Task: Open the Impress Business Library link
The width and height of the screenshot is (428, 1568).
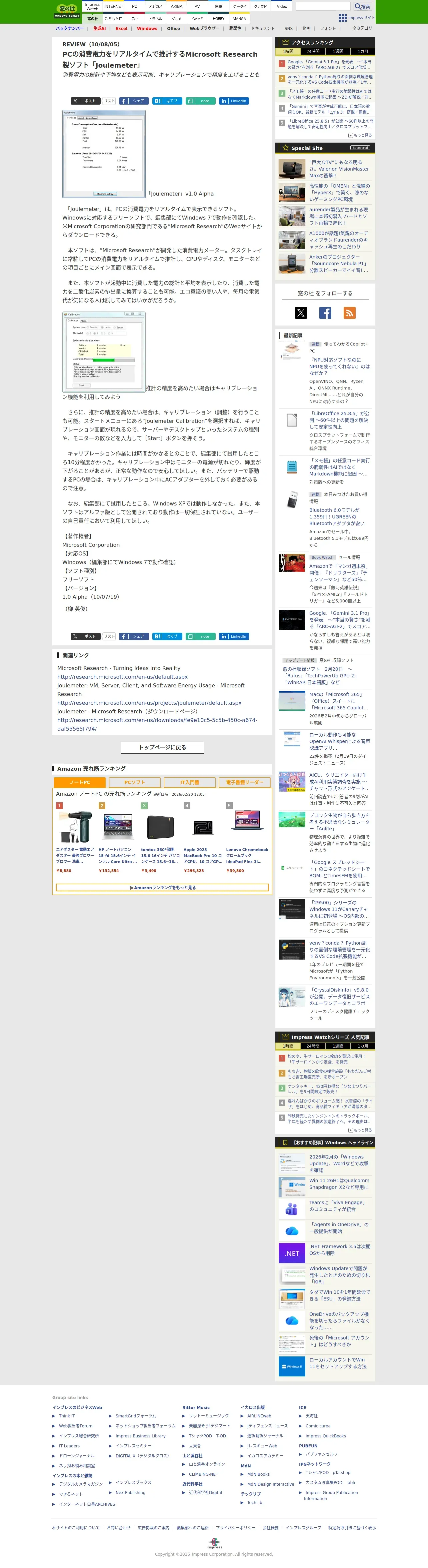Action: coord(141,1436)
